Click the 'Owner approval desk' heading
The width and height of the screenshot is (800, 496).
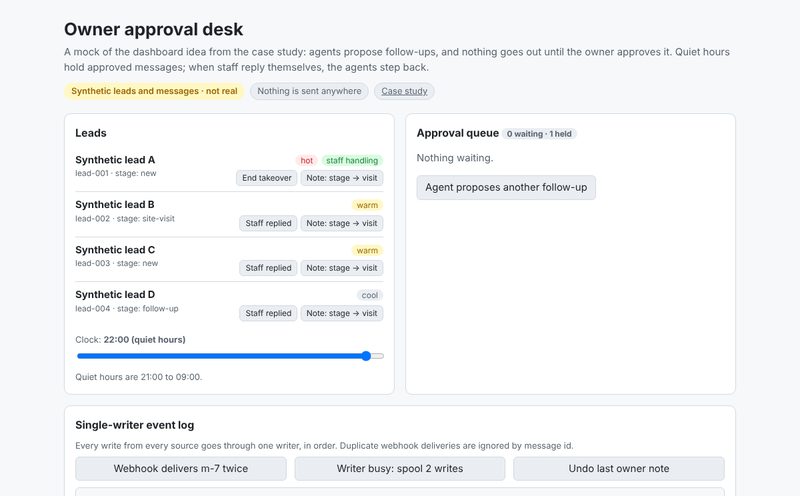(154, 30)
